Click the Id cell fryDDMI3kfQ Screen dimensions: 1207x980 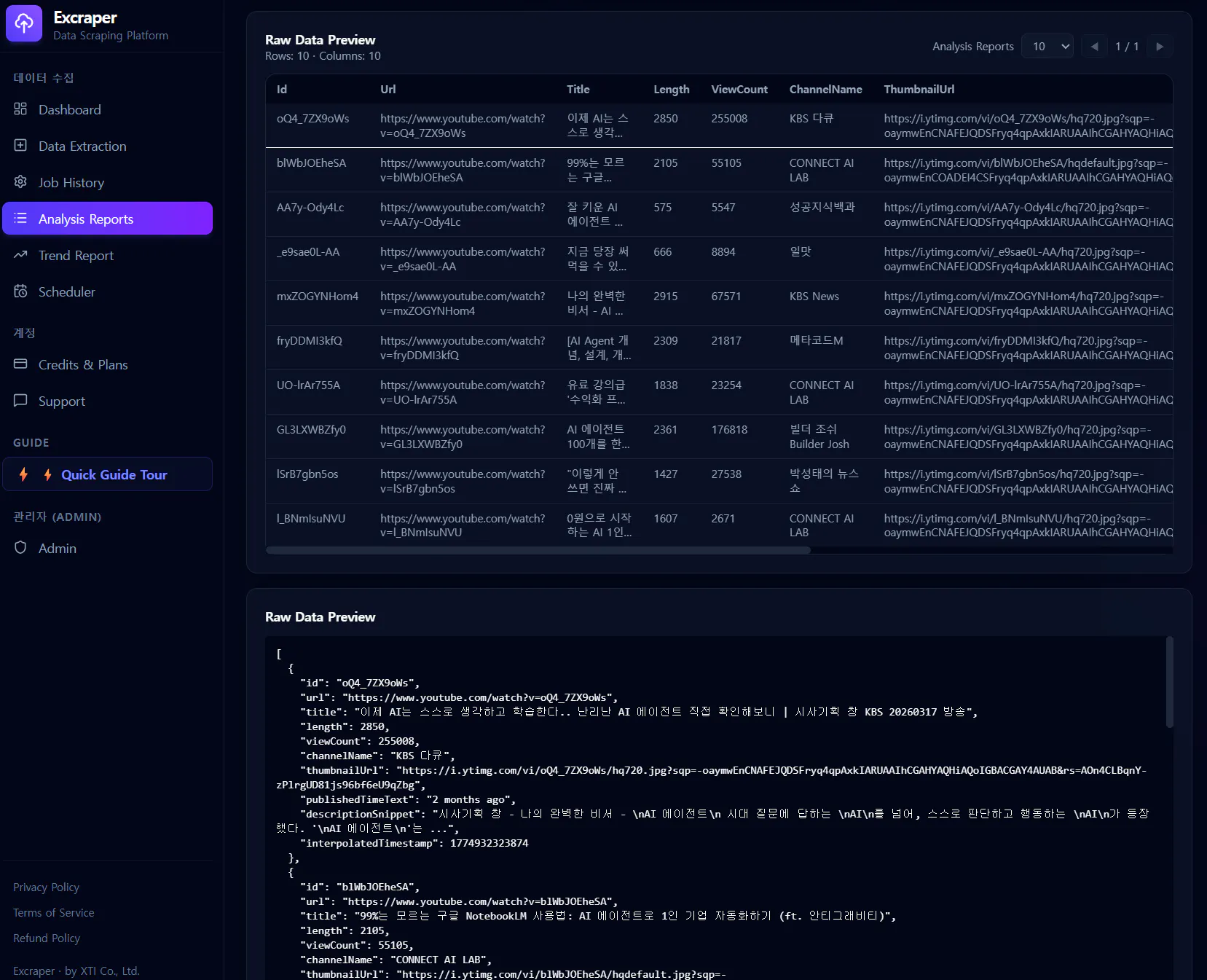click(x=310, y=341)
